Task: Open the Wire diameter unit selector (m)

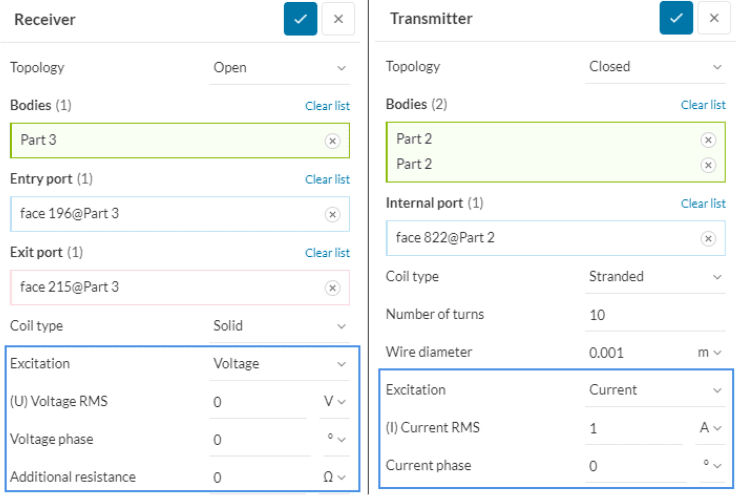Action: (709, 353)
